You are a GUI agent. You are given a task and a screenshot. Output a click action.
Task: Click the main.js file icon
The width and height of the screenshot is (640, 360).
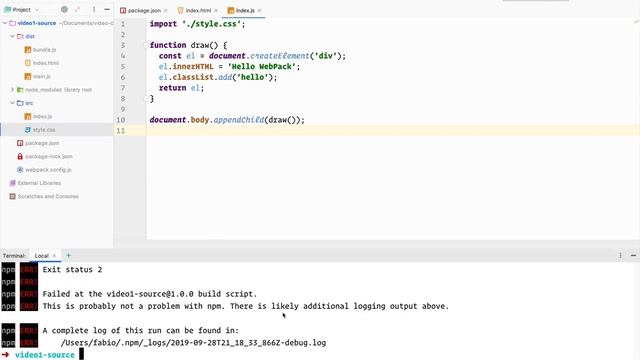click(27, 76)
